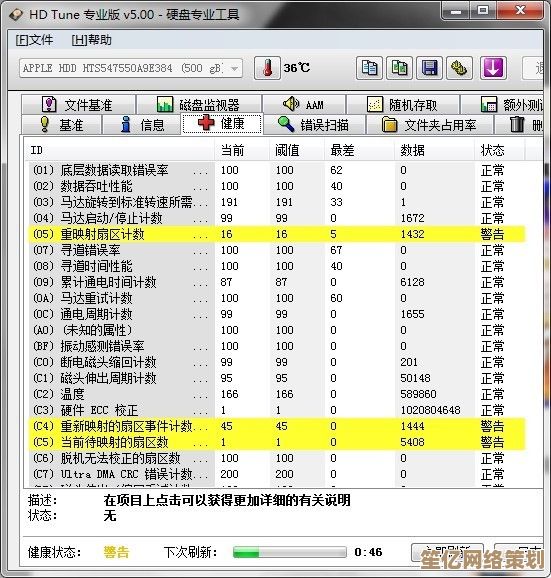Select row (C2) 温度
Viewport: 551px width, 578px height.
coord(277,394)
